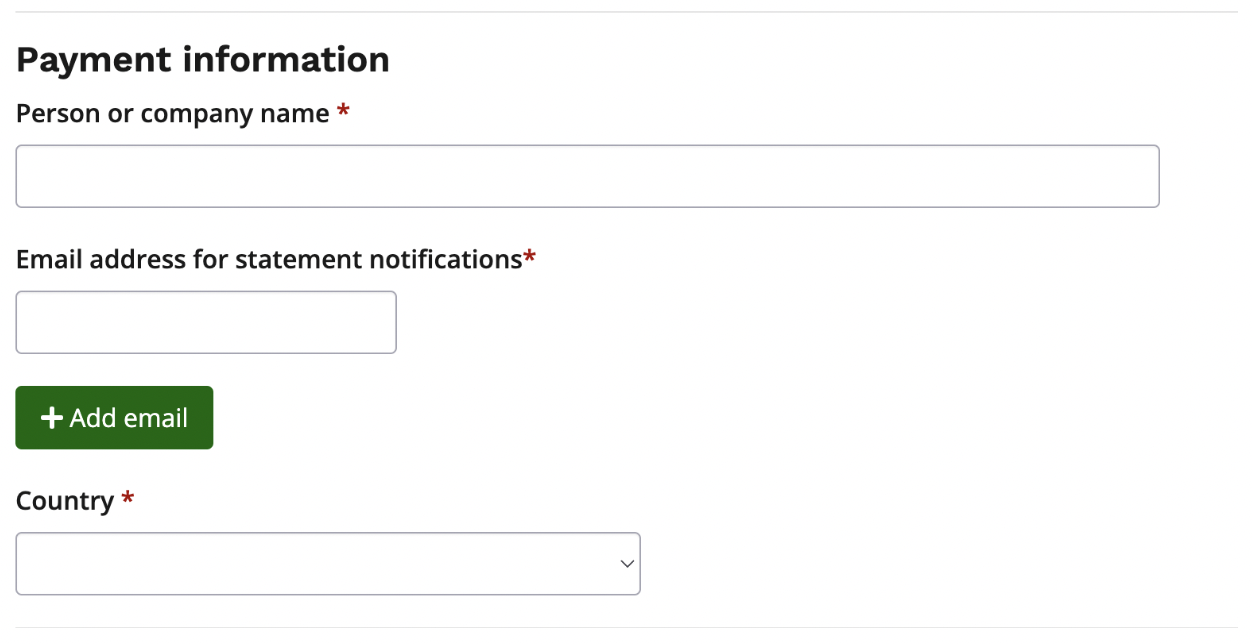
Task: Focus the Person or company name field
Action: [x=587, y=176]
